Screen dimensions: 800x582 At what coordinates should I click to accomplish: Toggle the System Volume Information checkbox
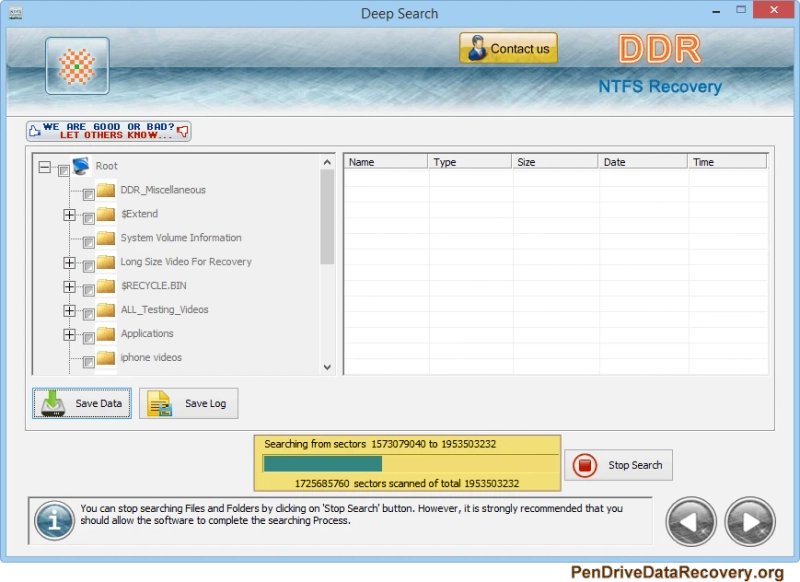pyautogui.click(x=88, y=242)
